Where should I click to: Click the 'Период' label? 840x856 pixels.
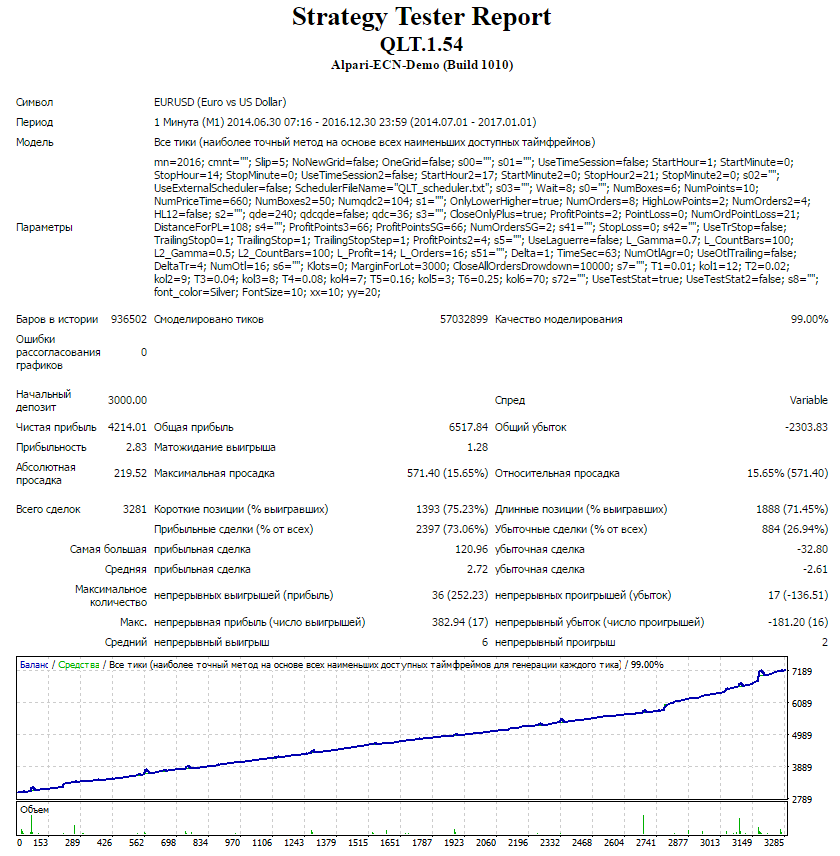pos(34,122)
